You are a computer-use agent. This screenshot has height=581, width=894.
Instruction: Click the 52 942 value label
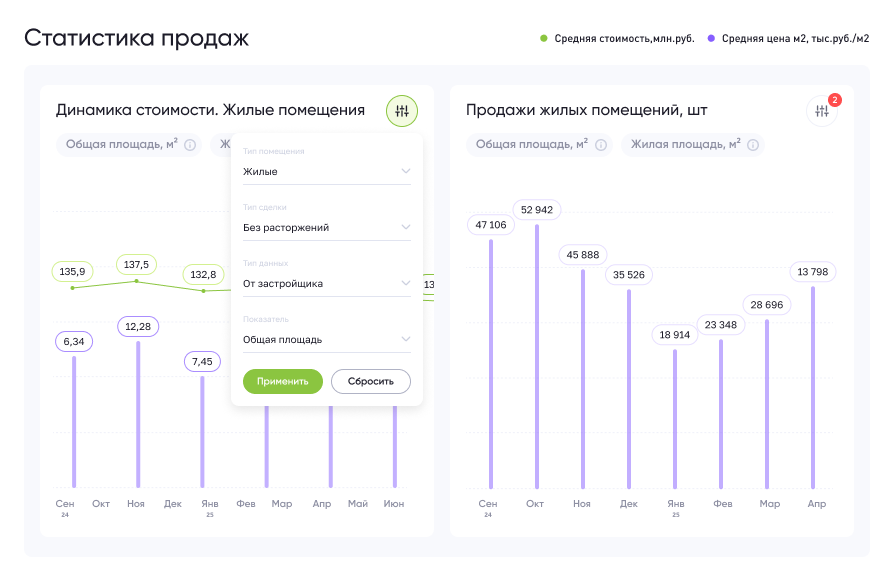click(537, 210)
